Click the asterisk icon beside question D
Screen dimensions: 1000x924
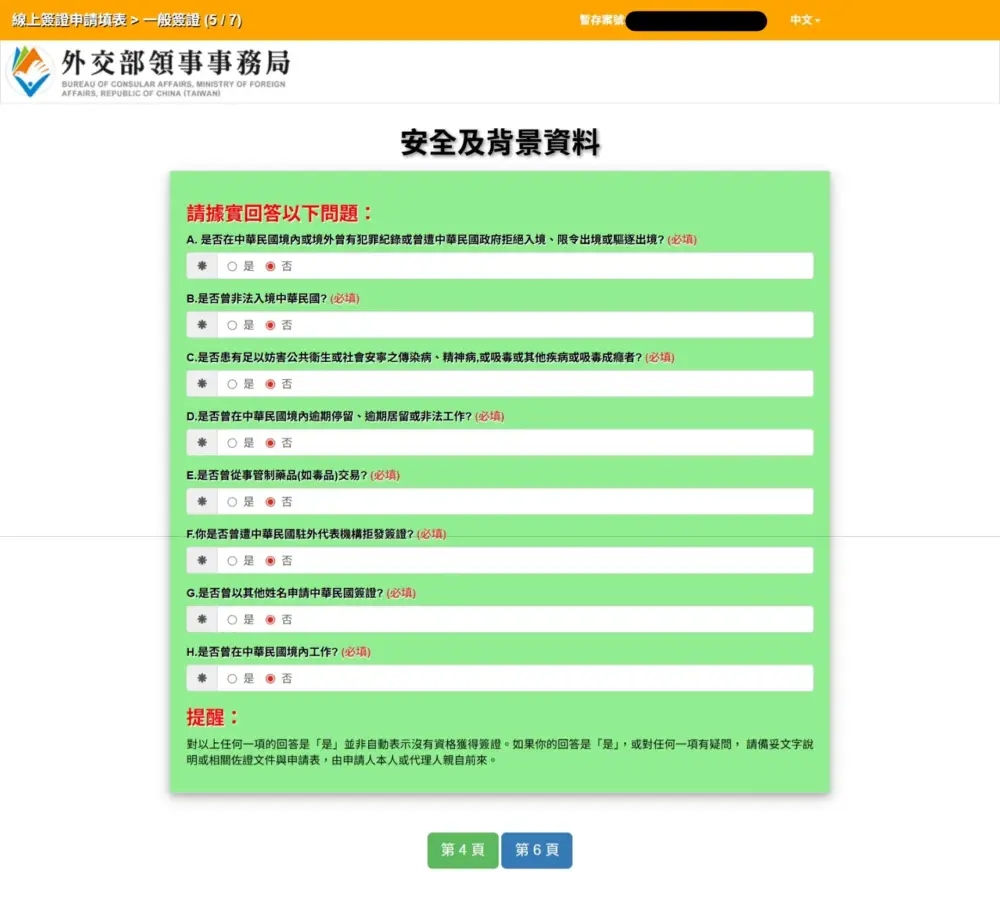point(201,442)
